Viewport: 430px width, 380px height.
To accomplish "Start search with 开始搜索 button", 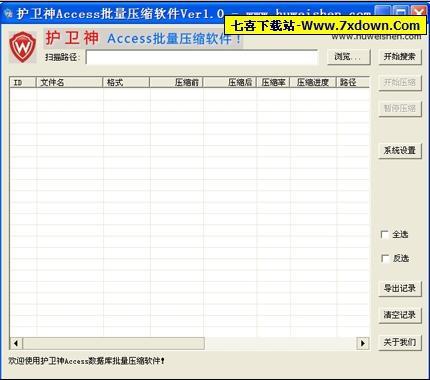I will click(400, 57).
